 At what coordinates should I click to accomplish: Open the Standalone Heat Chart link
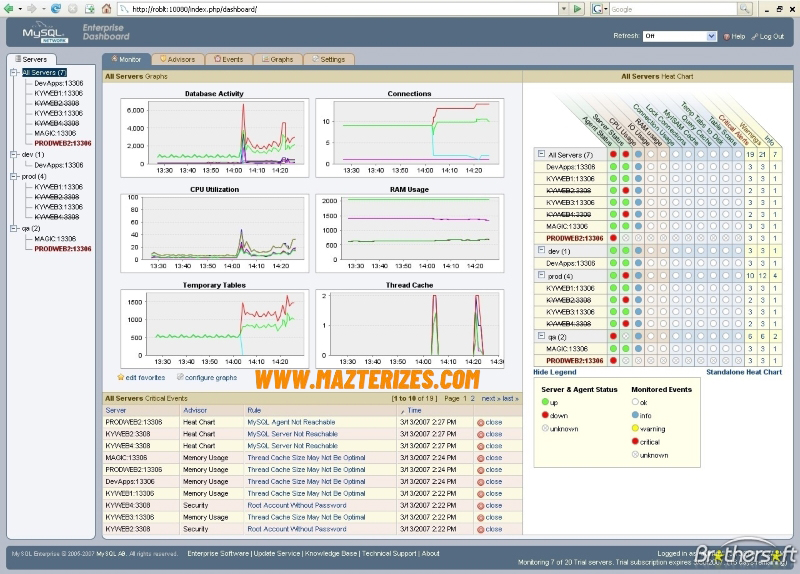tap(744, 372)
